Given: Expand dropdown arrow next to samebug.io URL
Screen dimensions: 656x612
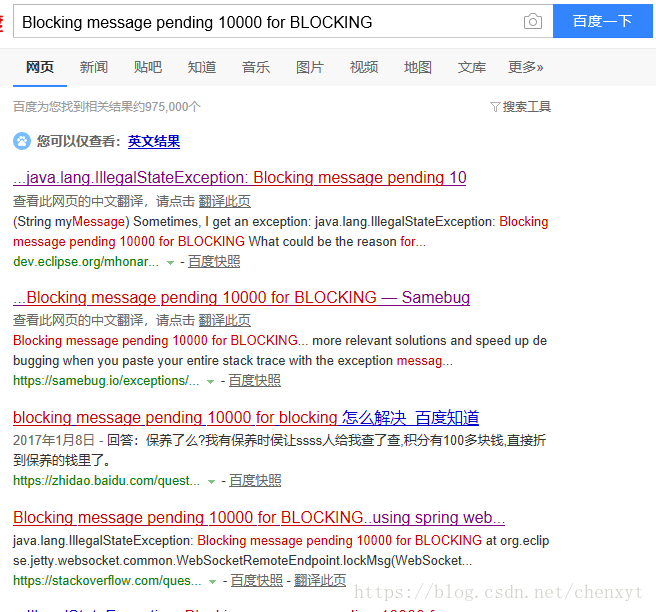Looking at the screenshot, I should tap(210, 382).
